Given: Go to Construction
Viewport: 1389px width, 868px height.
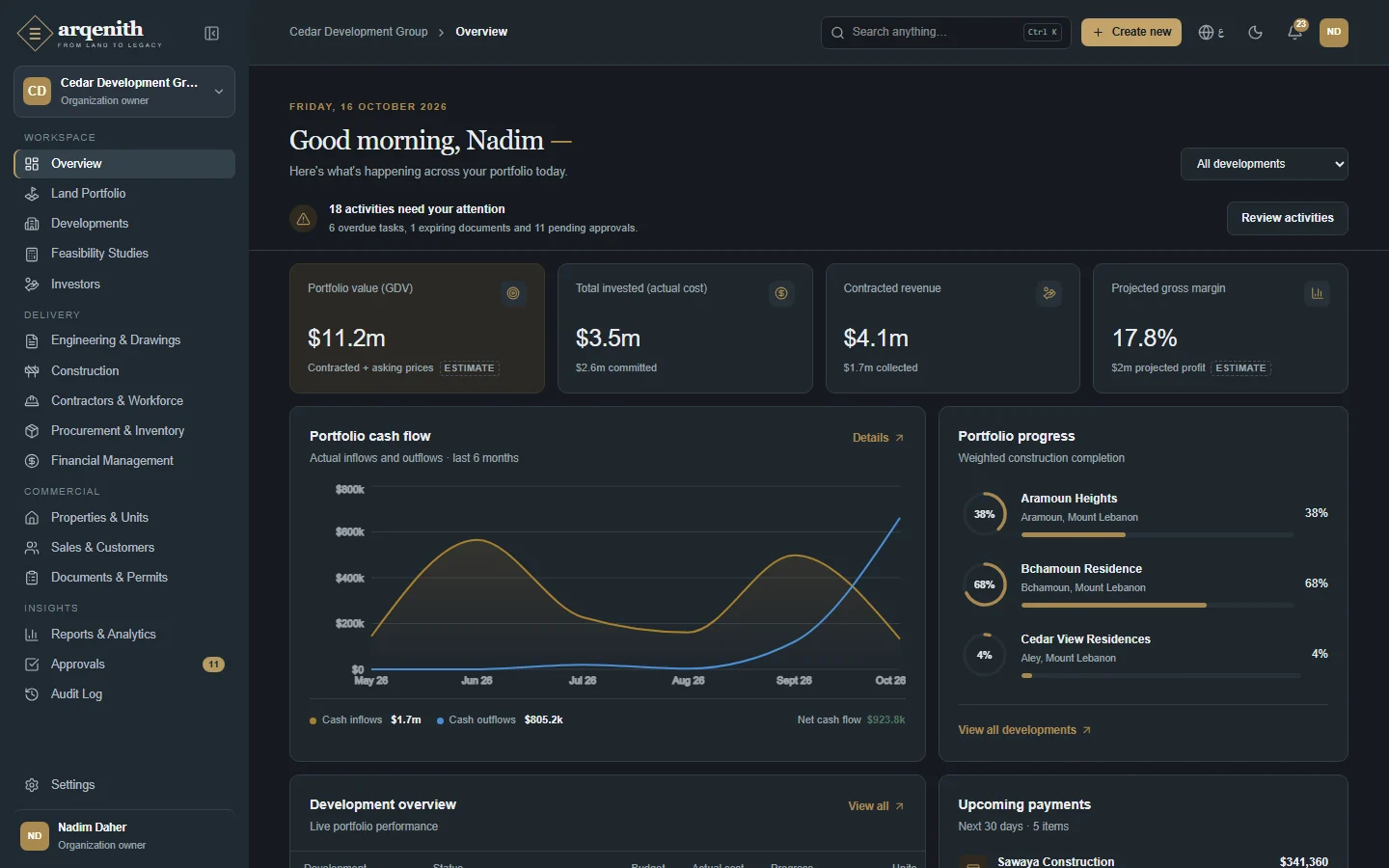Looking at the screenshot, I should [x=124, y=371].
